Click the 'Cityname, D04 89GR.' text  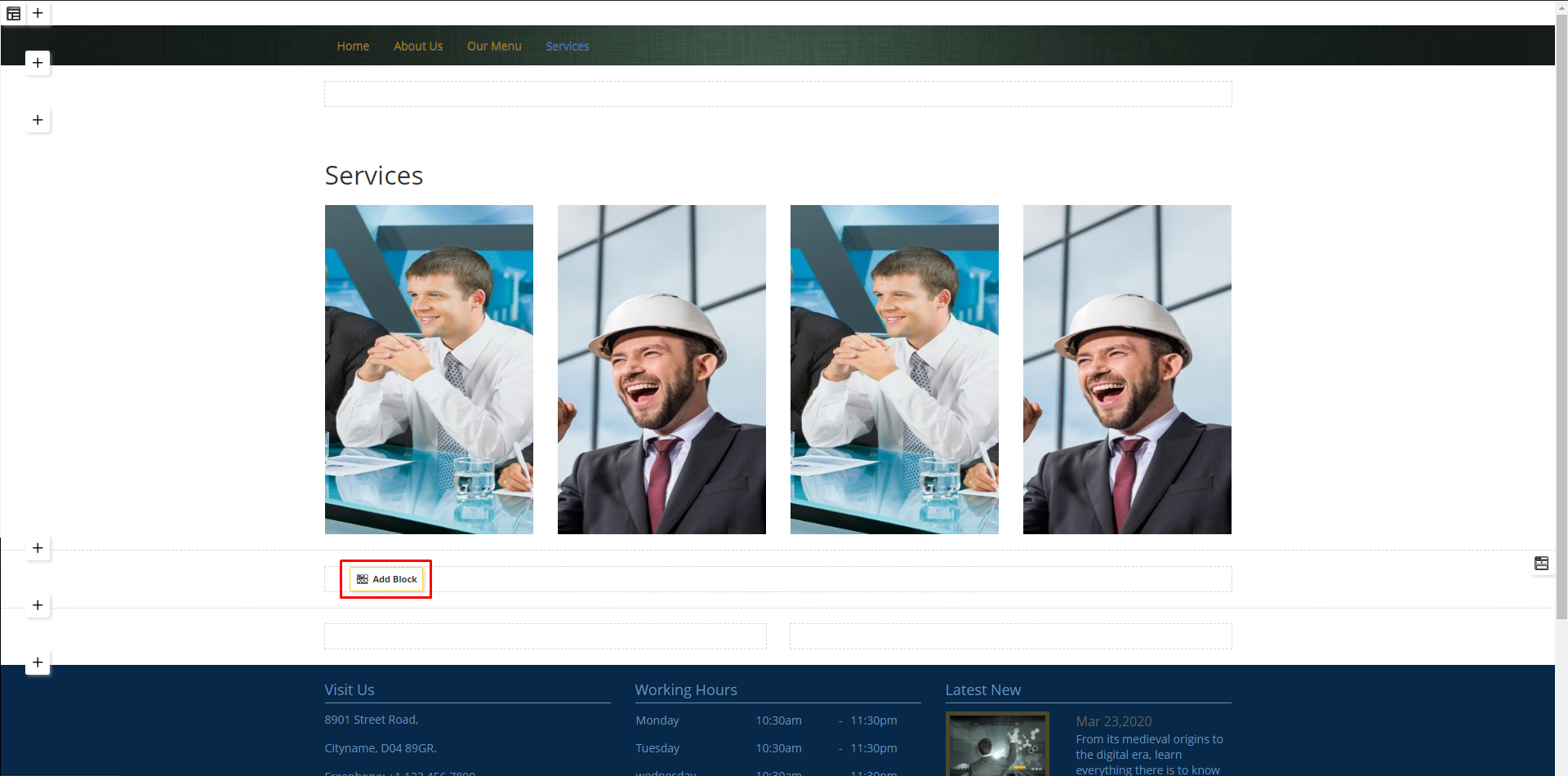(x=381, y=748)
